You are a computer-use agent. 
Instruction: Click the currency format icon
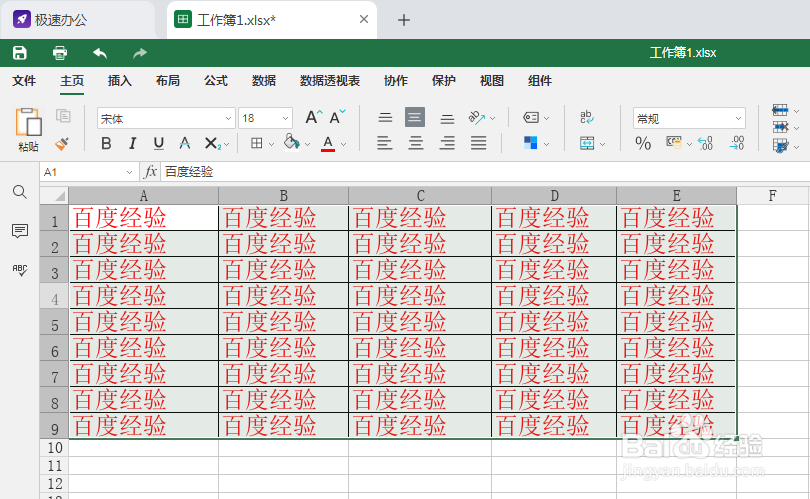tap(674, 142)
